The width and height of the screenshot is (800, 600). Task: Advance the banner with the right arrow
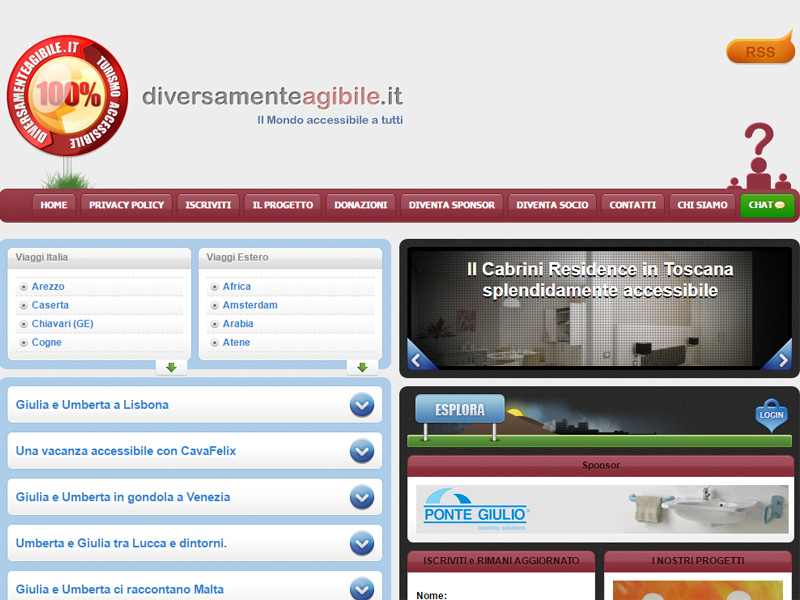tap(782, 358)
